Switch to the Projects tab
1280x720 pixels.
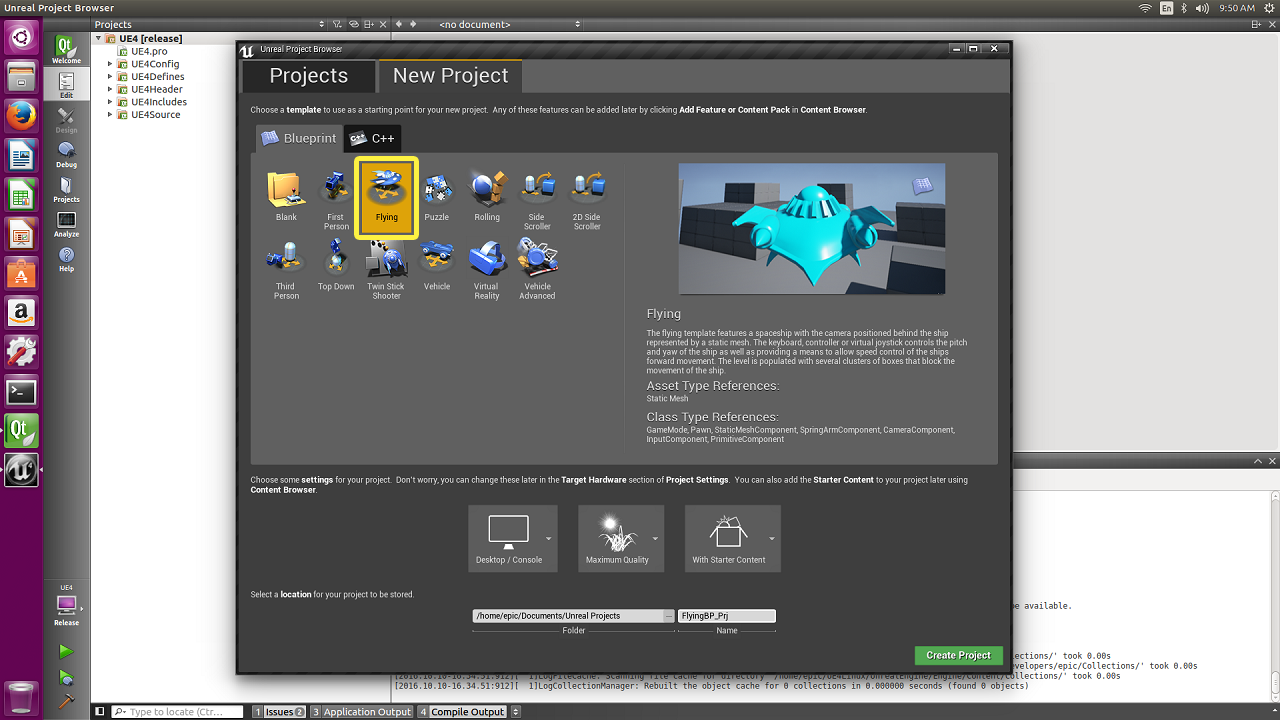click(x=309, y=76)
